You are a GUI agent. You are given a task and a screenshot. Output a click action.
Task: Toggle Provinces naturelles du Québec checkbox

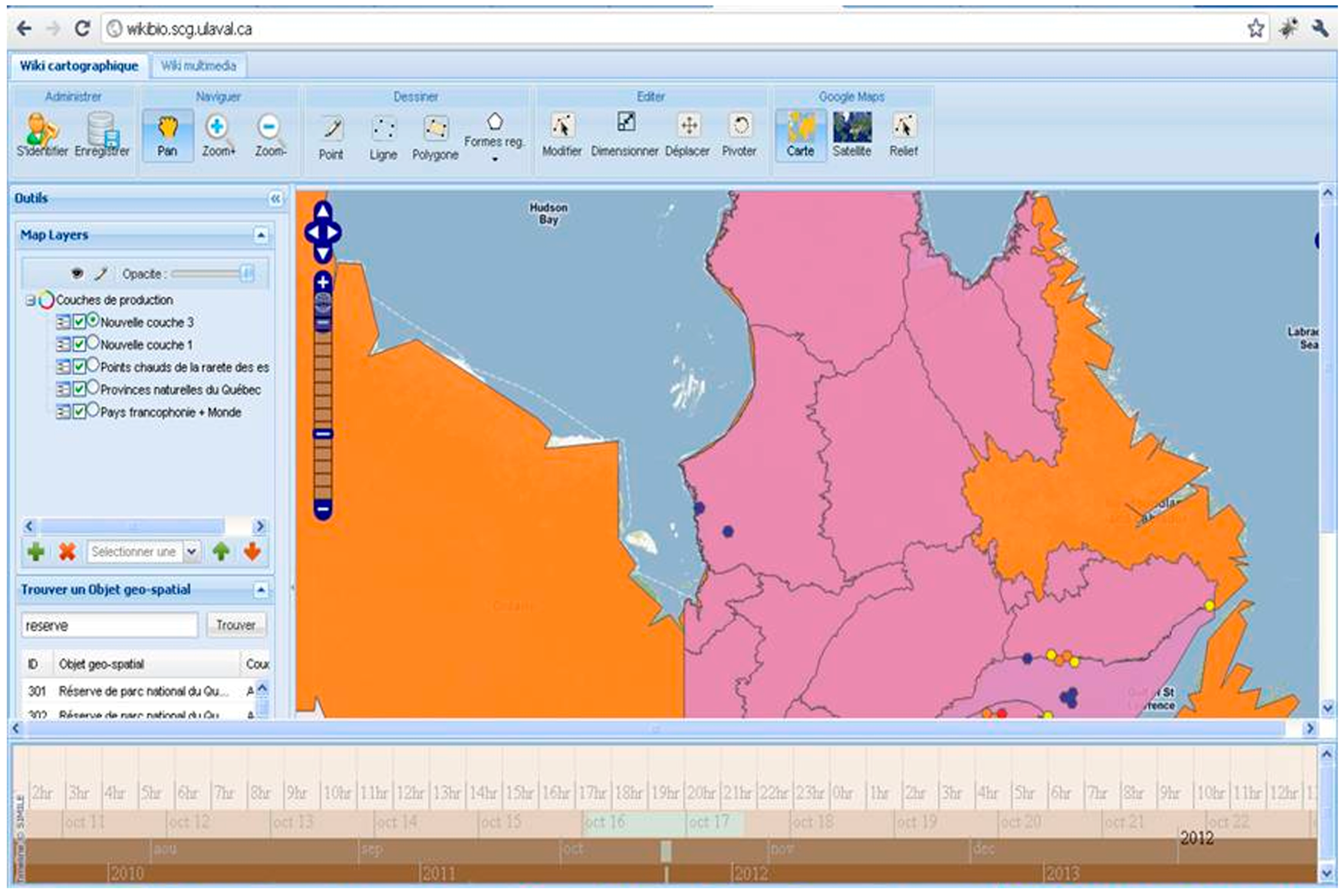[x=79, y=389]
